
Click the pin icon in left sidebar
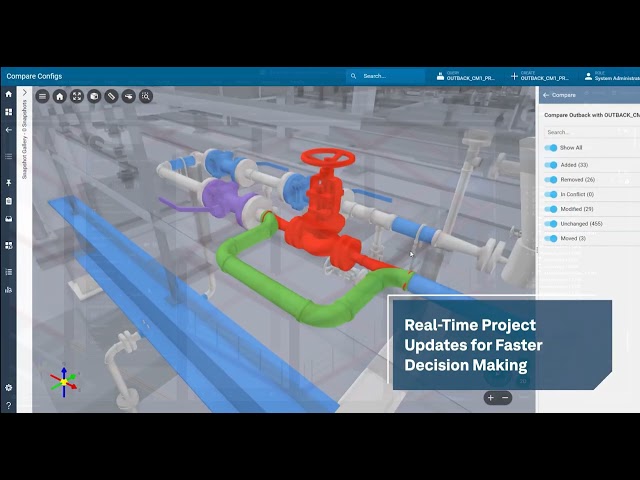point(8,183)
